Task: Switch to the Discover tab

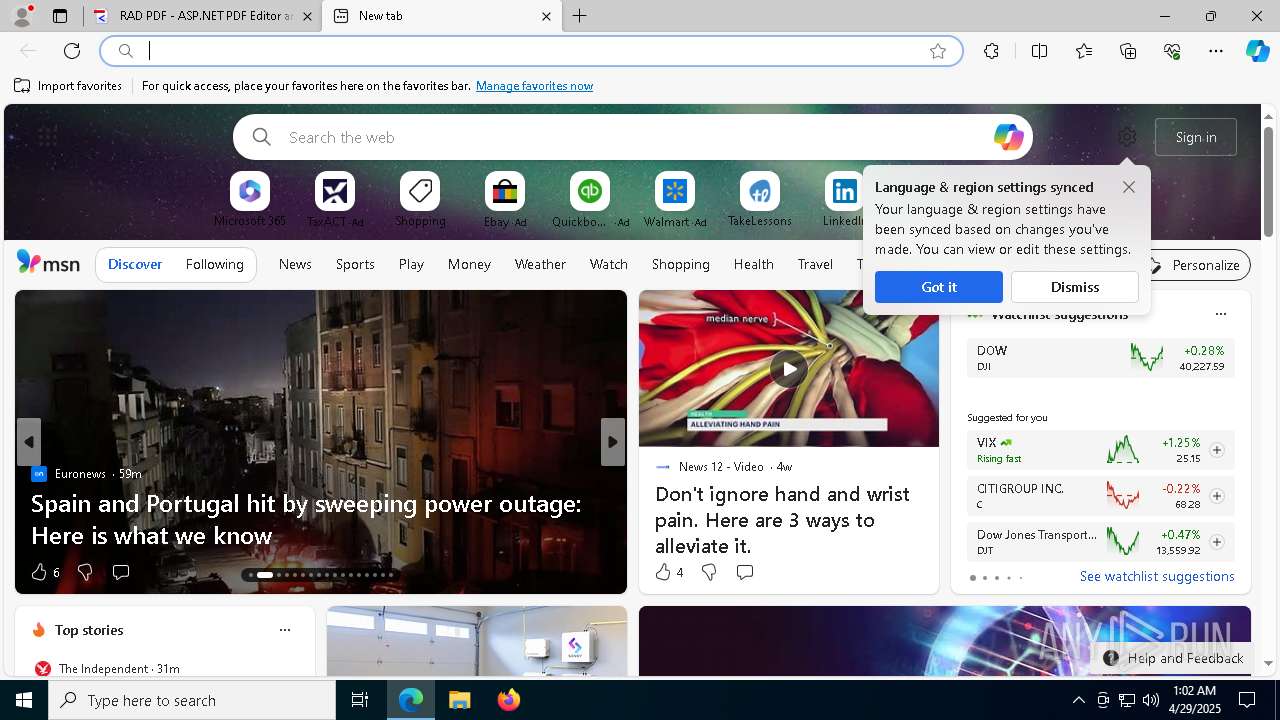Action: pos(135,265)
